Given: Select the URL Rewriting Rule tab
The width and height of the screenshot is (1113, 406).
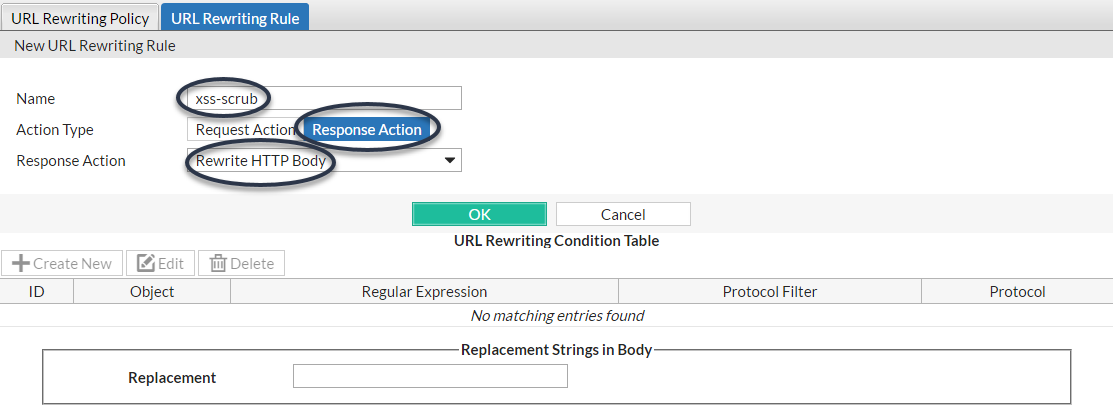Looking at the screenshot, I should 235,17.
